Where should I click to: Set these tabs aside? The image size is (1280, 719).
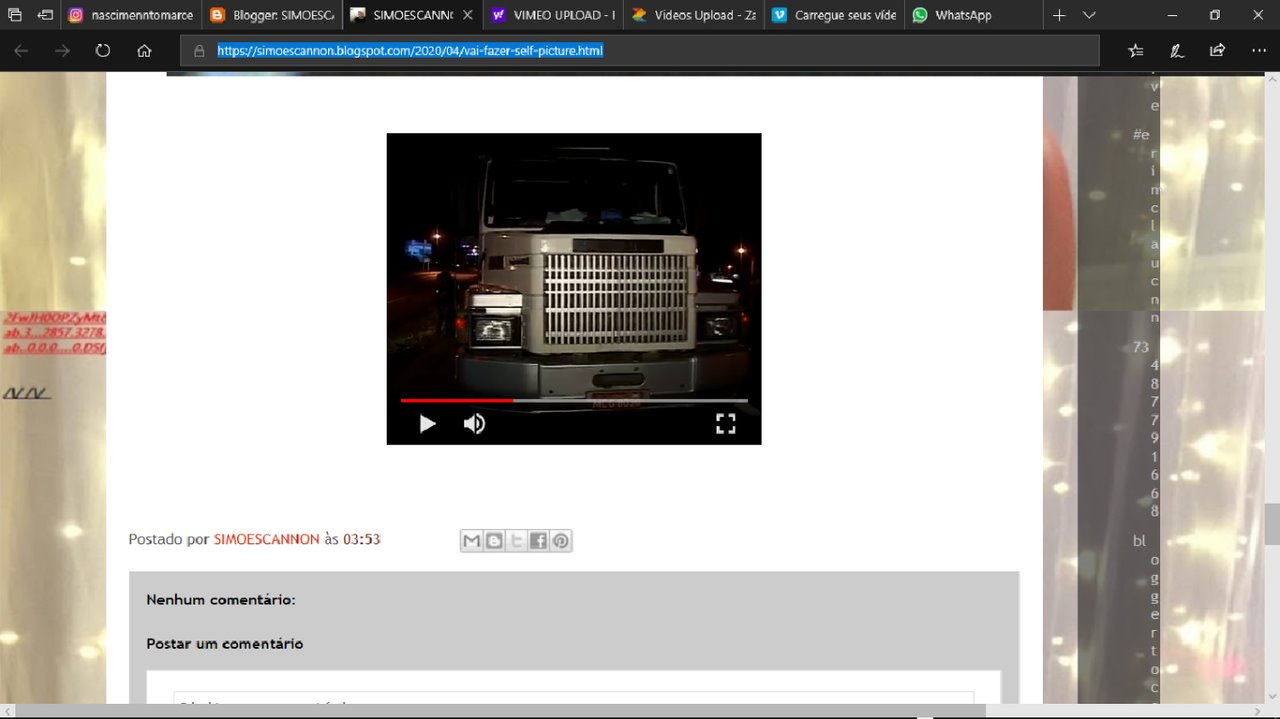coord(45,15)
